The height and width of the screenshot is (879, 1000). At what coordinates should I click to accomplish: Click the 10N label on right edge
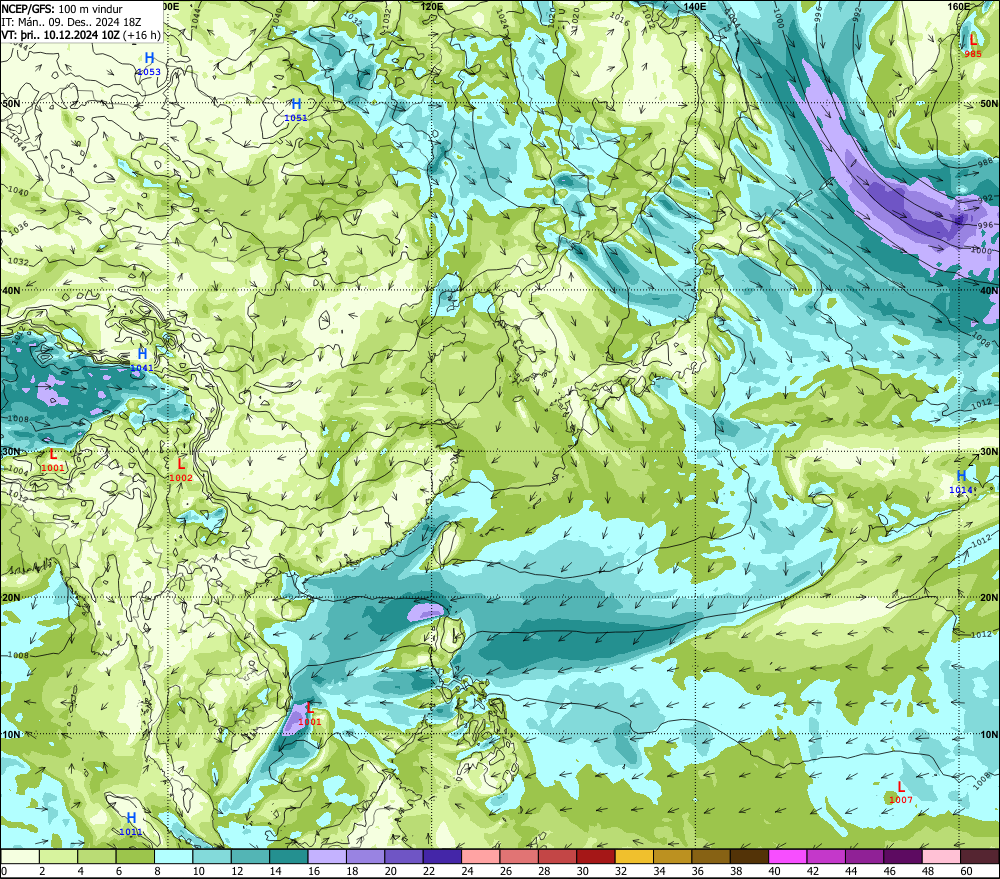coord(989,734)
